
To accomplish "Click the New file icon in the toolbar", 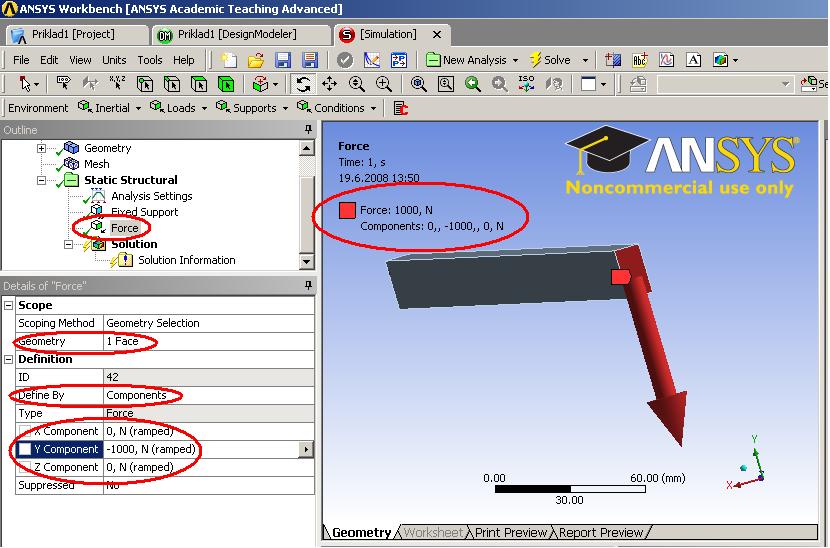I will pyautogui.click(x=229, y=60).
